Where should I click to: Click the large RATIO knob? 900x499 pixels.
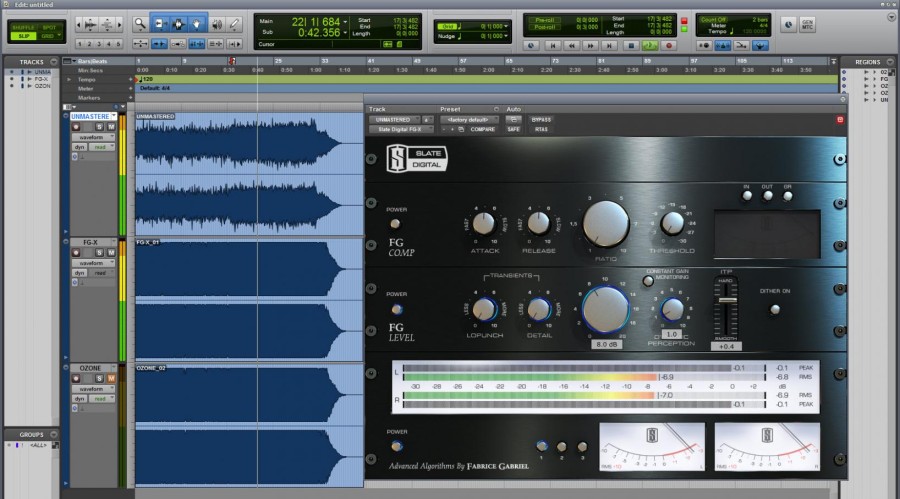(606, 225)
